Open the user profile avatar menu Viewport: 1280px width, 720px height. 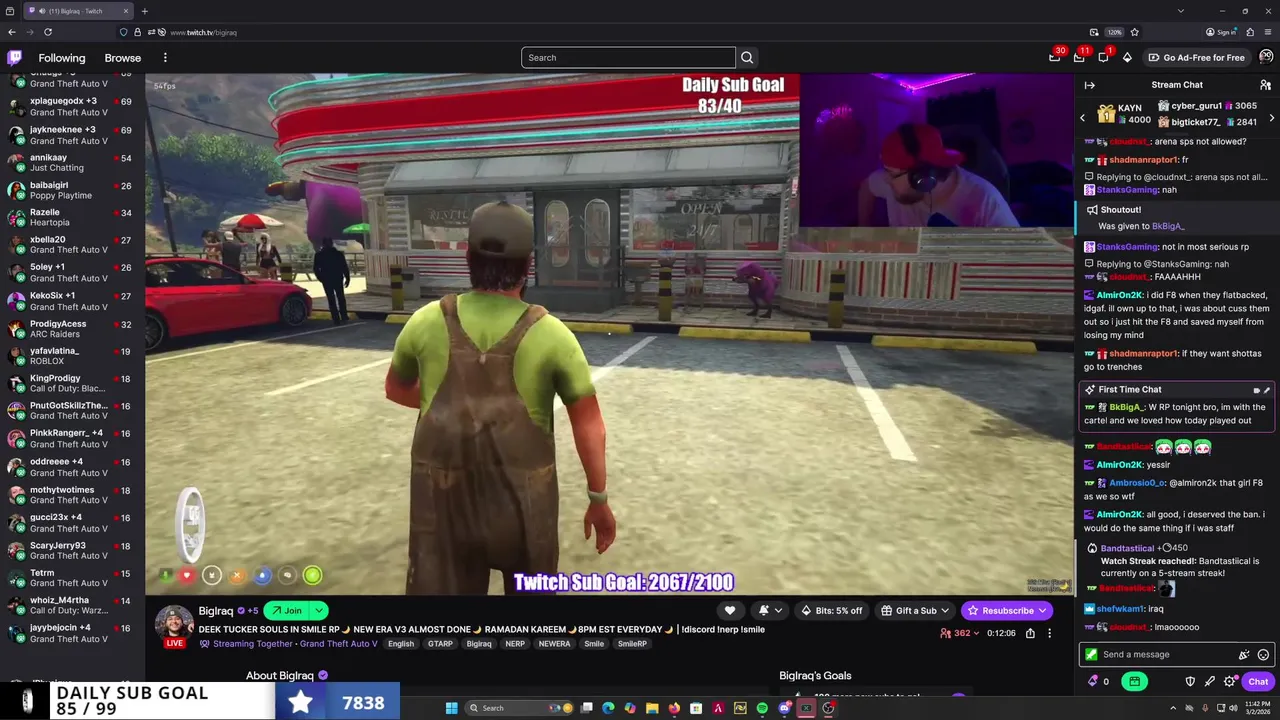(x=1266, y=57)
